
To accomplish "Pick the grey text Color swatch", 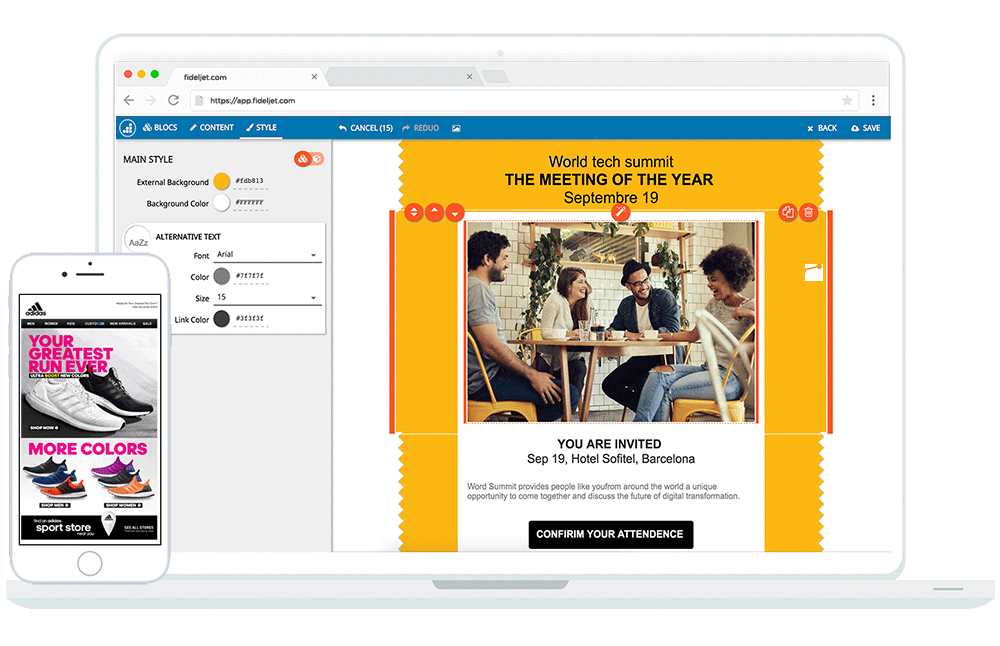I will pos(221,276).
